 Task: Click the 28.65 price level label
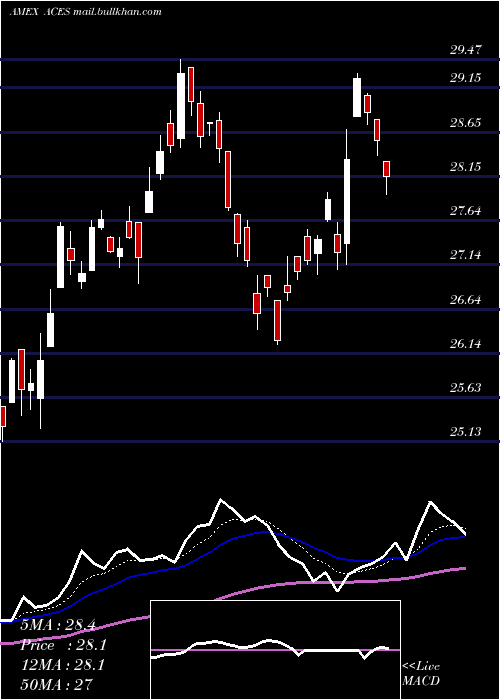coord(466,123)
